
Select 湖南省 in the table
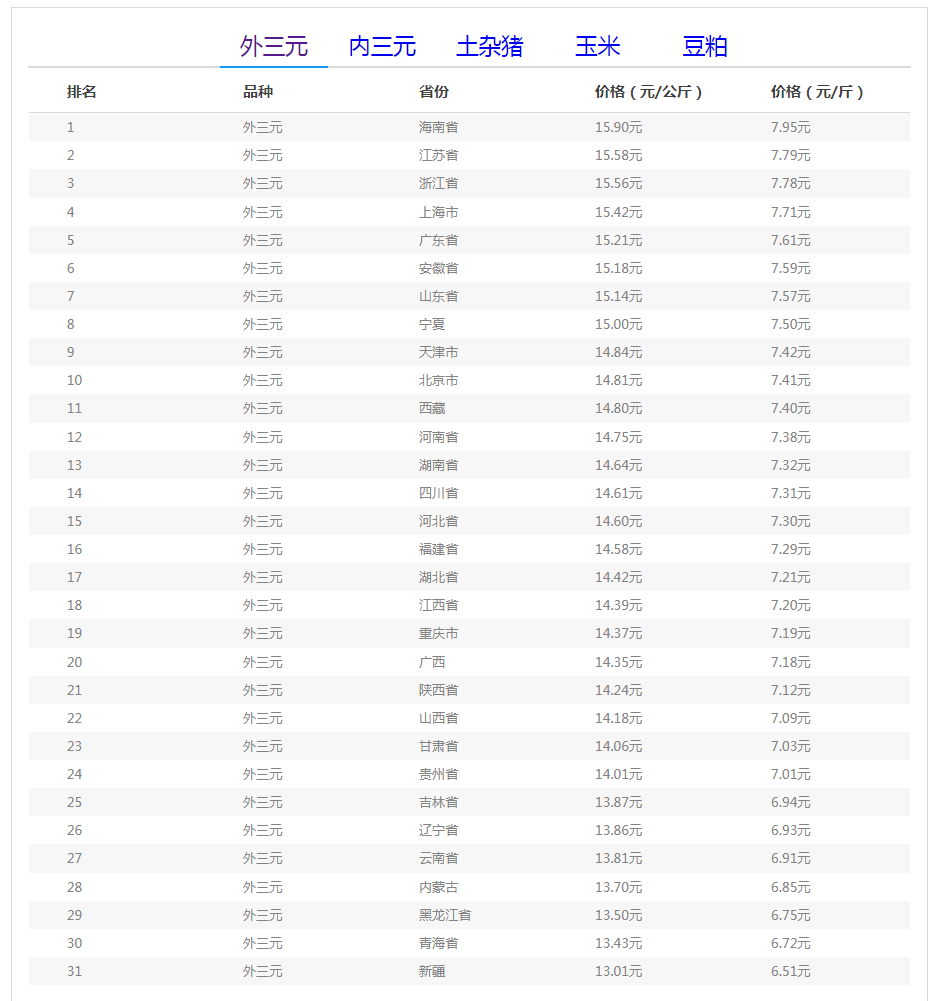click(x=438, y=465)
